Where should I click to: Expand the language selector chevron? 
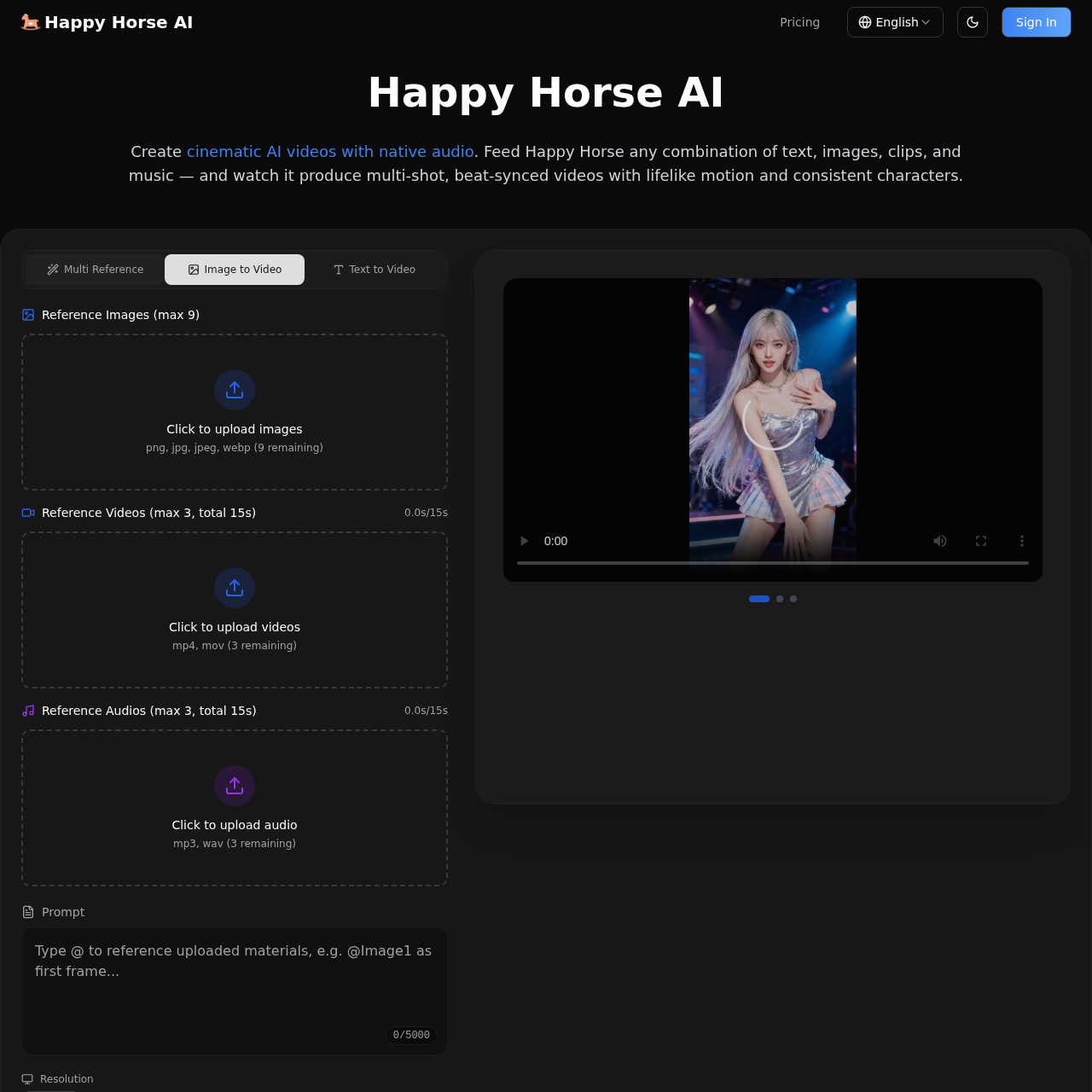926,23
